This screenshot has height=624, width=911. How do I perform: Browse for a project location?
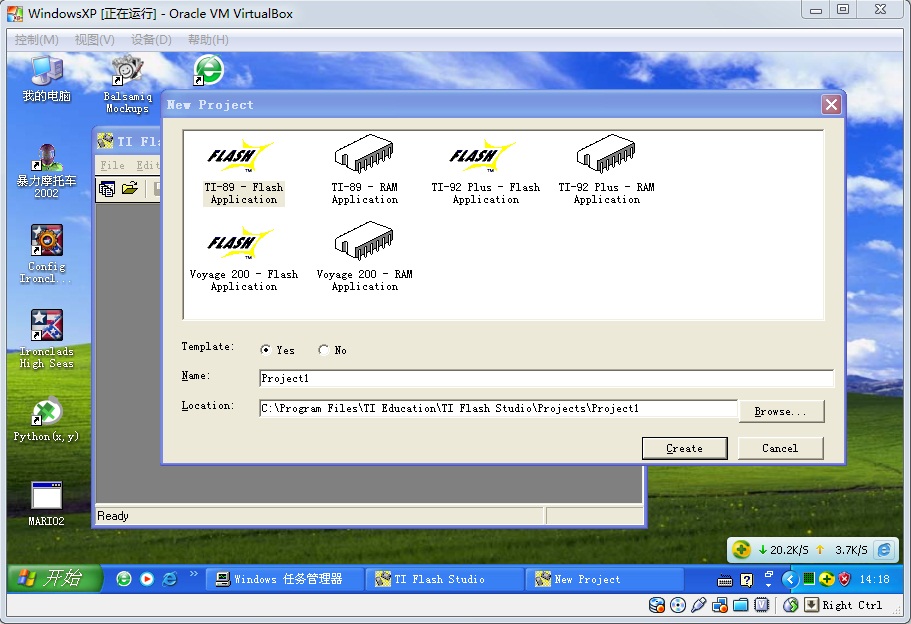click(781, 411)
